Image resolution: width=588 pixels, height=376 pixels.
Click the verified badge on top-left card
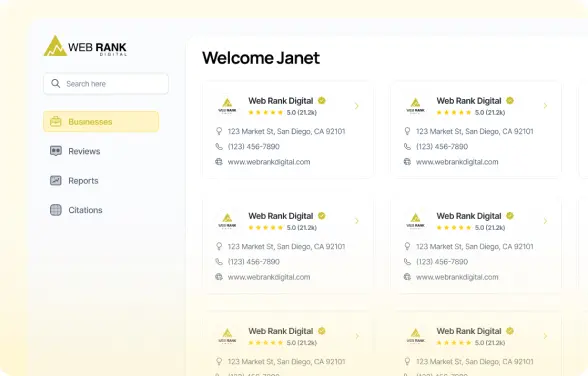322,100
